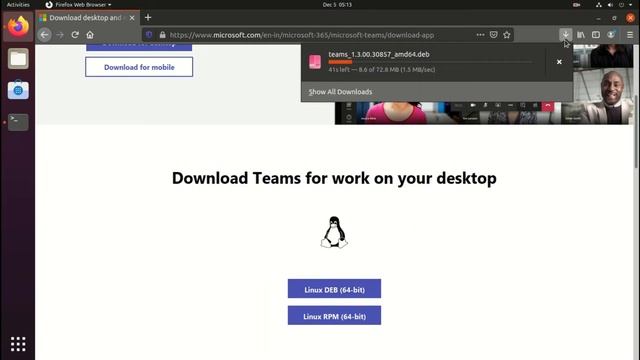Save page to Pocket
The width and height of the screenshot is (640, 360).
tap(493, 35)
